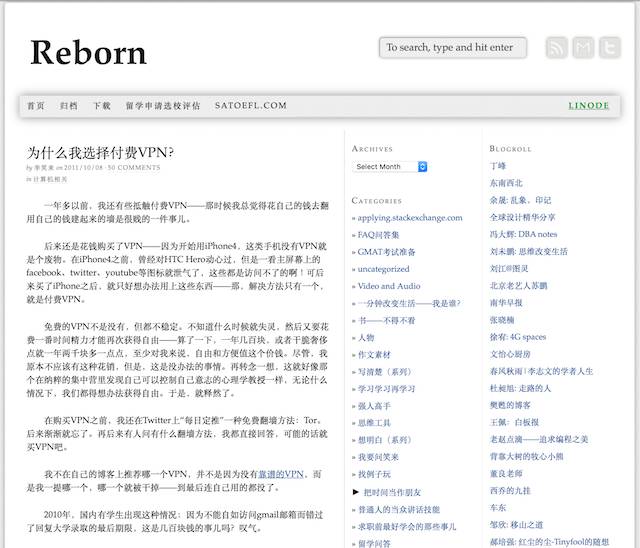The image size is (640, 548).
Task: Click the search input field
Action: click(452, 47)
